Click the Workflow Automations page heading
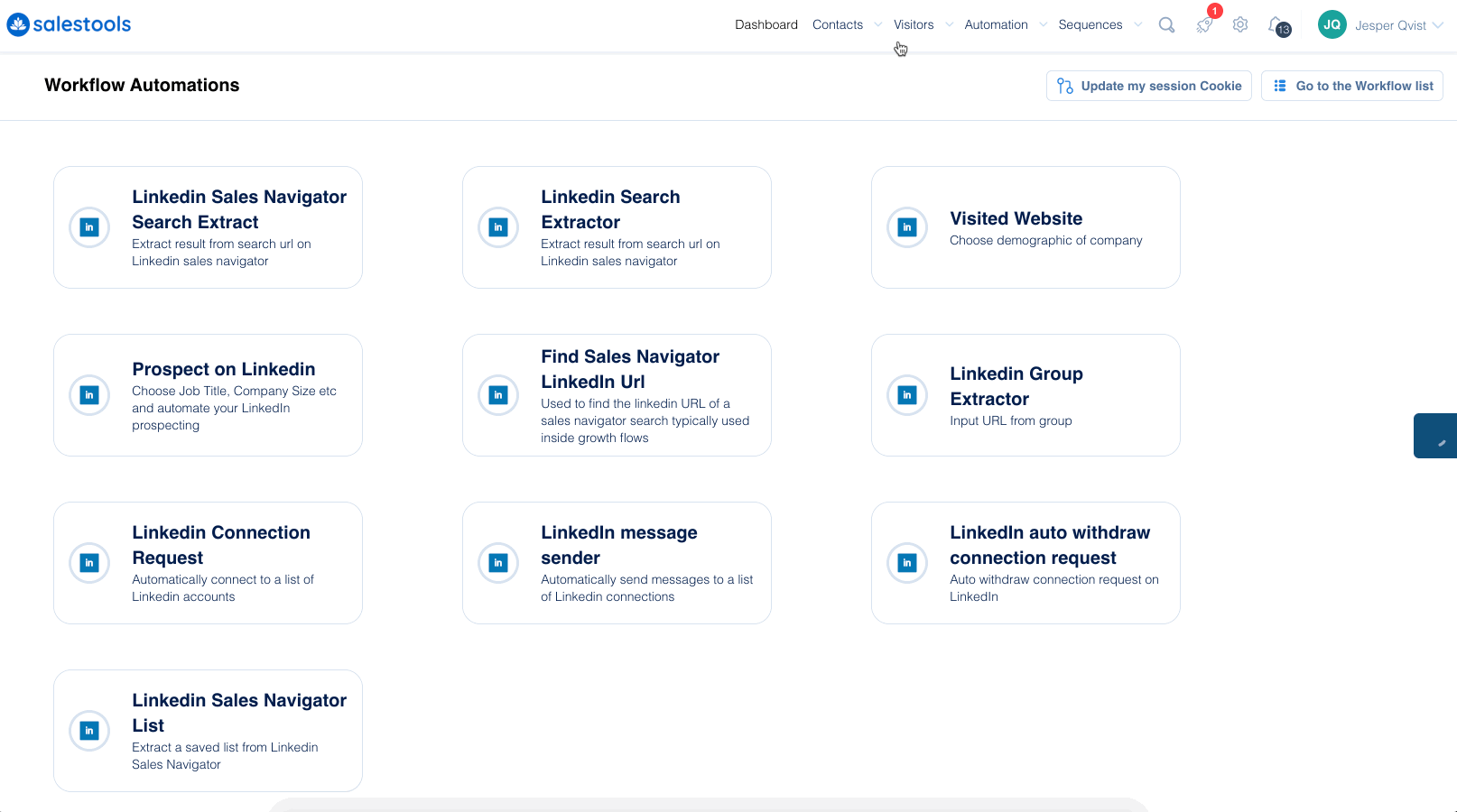The width and height of the screenshot is (1457, 812). pos(142,85)
